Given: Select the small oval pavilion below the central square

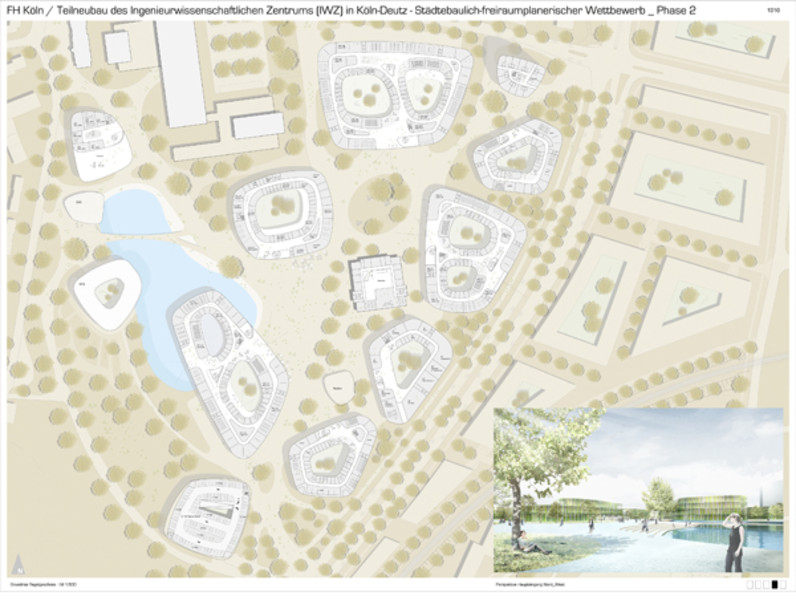Looking at the screenshot, I should (x=339, y=385).
